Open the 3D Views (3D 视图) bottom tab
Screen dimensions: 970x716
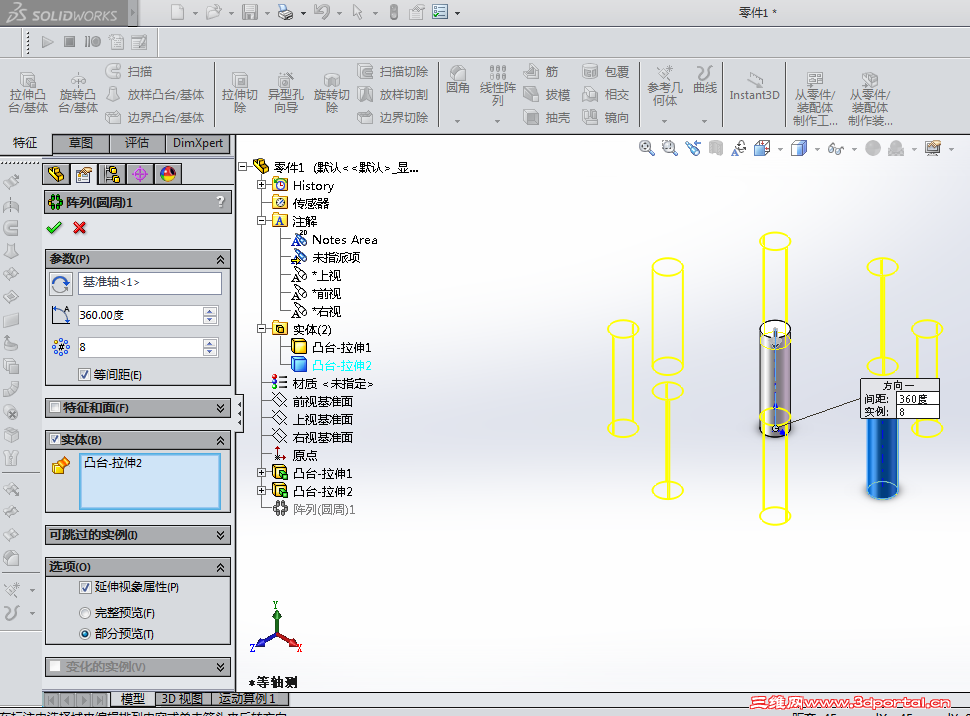pos(182,699)
